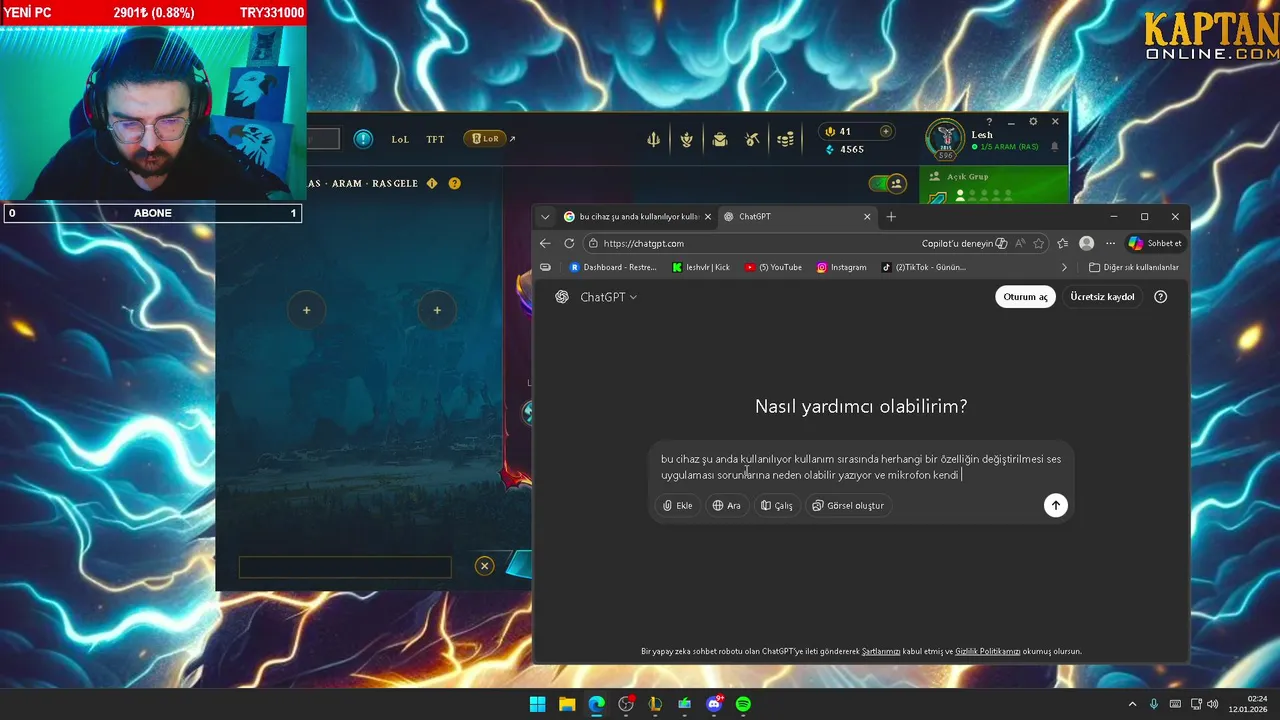Screen dimensions: 1280x720
Task: Open the Dashboard - Restre... bookmark
Action: (x=613, y=267)
